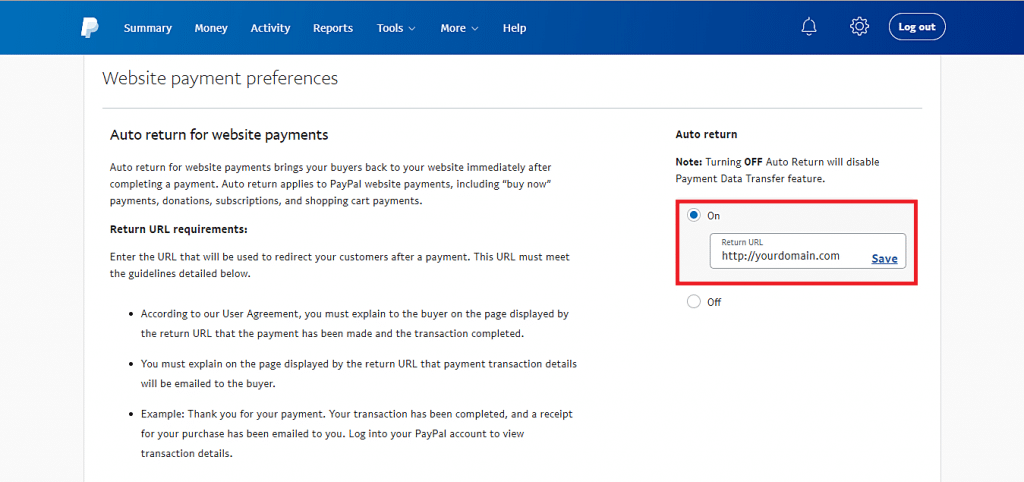Go to the Summary page
Image resolution: width=1024 pixels, height=482 pixels.
[x=147, y=28]
